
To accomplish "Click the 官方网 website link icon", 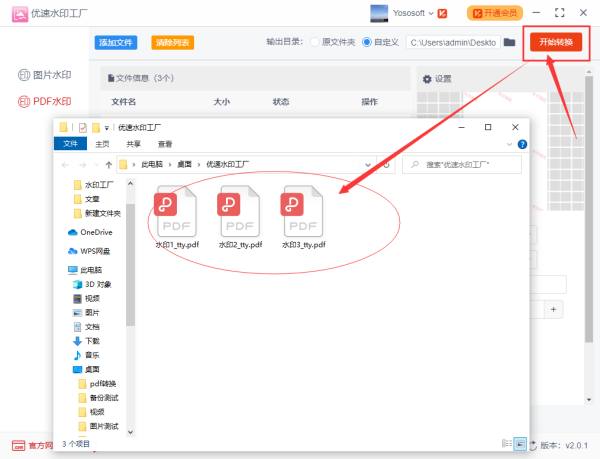I will [x=18, y=446].
